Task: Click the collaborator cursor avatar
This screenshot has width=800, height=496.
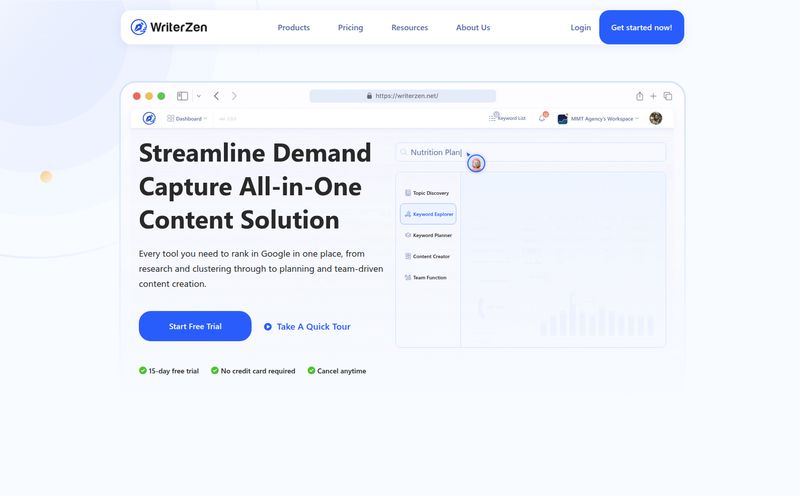Action: coord(476,163)
